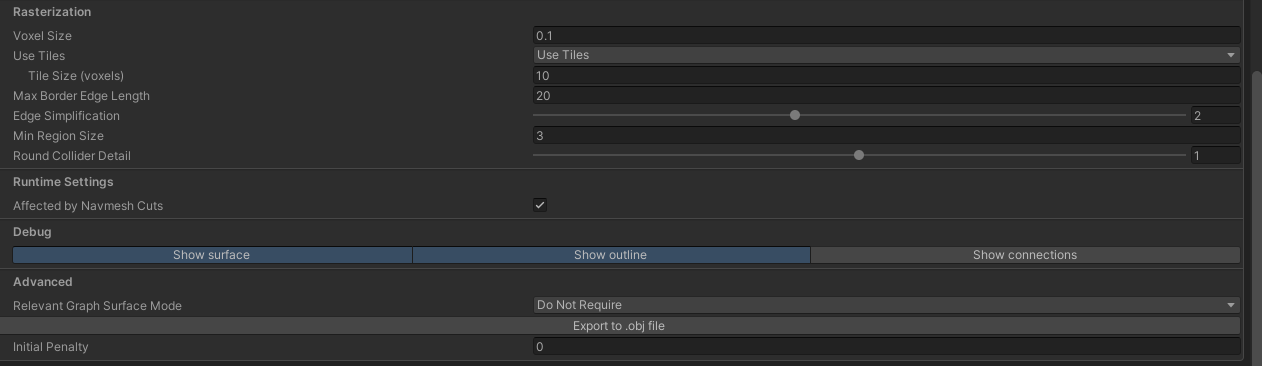Enable the Show connections debug button

tap(1024, 255)
